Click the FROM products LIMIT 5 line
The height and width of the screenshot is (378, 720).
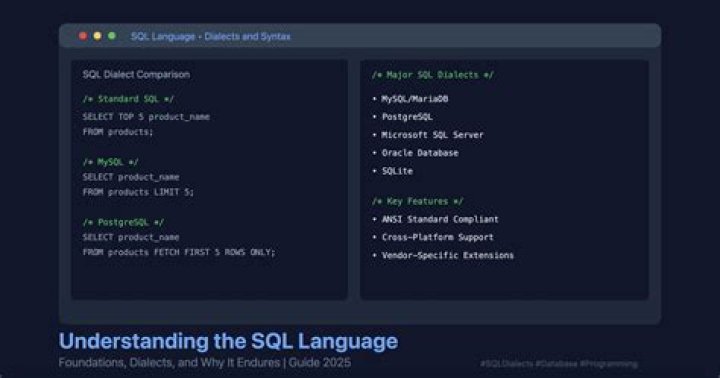[138, 192]
